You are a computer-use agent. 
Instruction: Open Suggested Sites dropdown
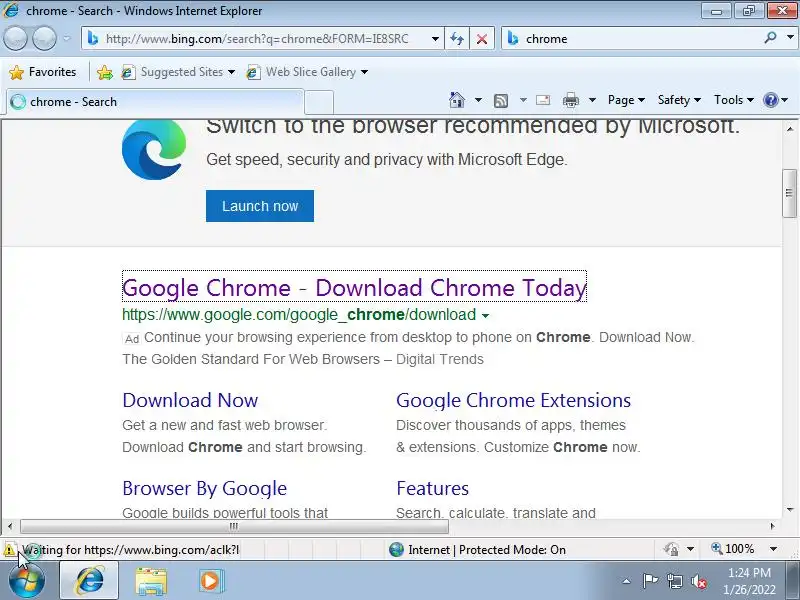click(x=178, y=72)
